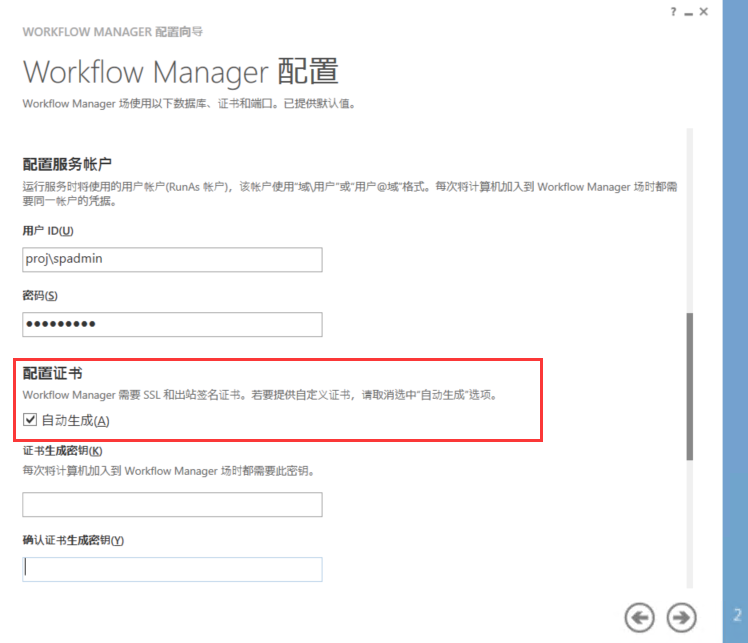
Task: Click the 证书生成密钥(K) label
Action: coord(62,451)
